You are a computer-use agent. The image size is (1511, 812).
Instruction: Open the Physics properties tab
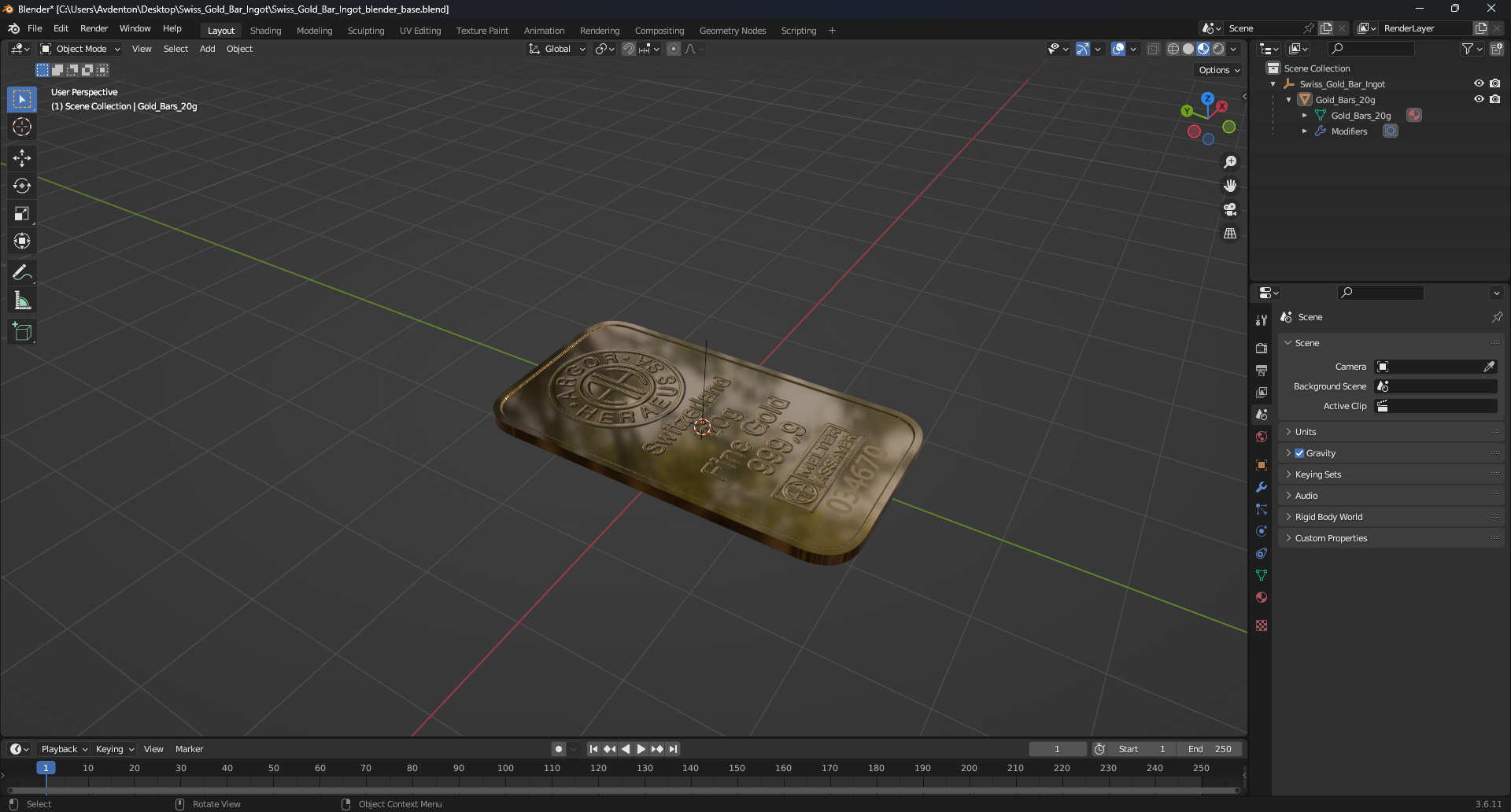[1262, 531]
